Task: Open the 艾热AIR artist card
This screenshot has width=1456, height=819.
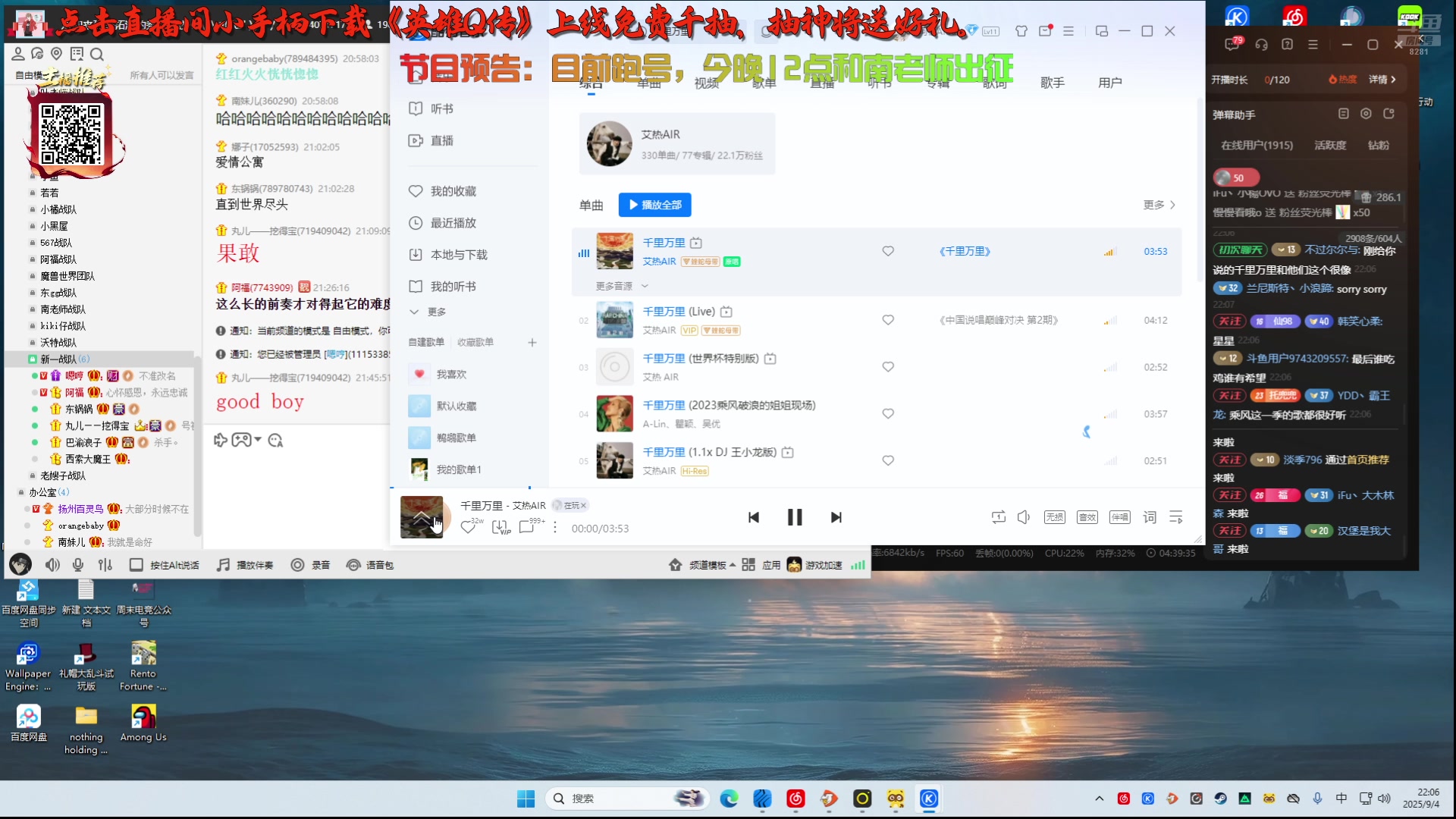Action: tap(677, 144)
